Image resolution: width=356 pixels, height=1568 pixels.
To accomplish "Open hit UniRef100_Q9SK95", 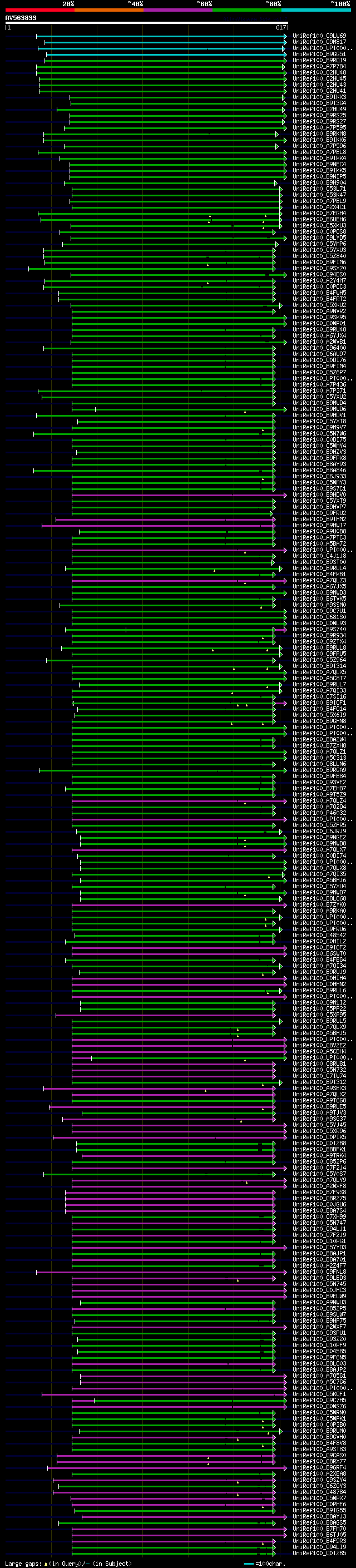I will pyautogui.click(x=319, y=317).
